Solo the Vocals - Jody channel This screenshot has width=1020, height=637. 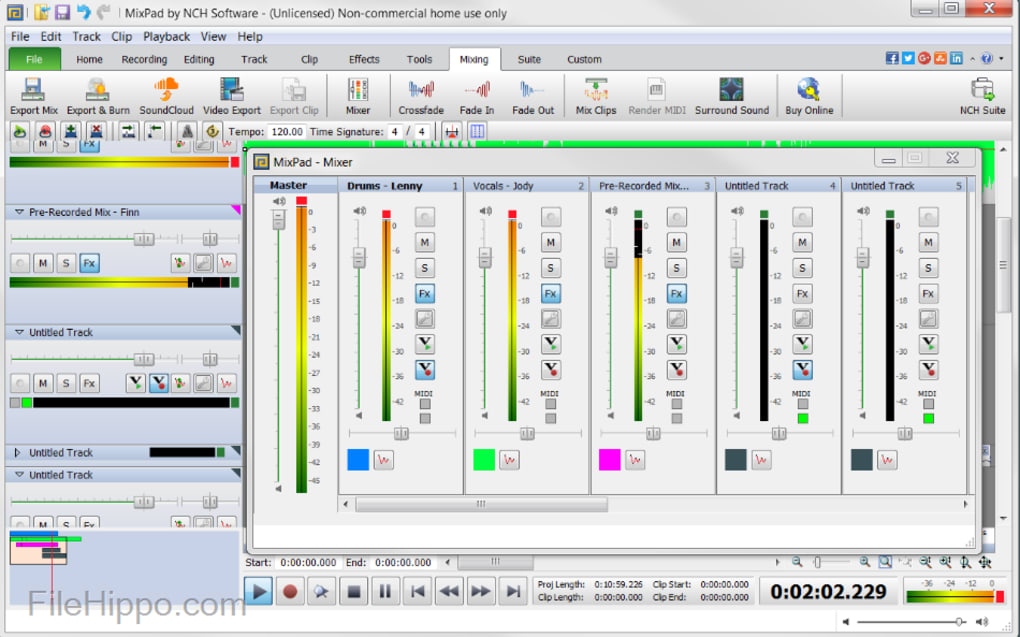point(551,267)
